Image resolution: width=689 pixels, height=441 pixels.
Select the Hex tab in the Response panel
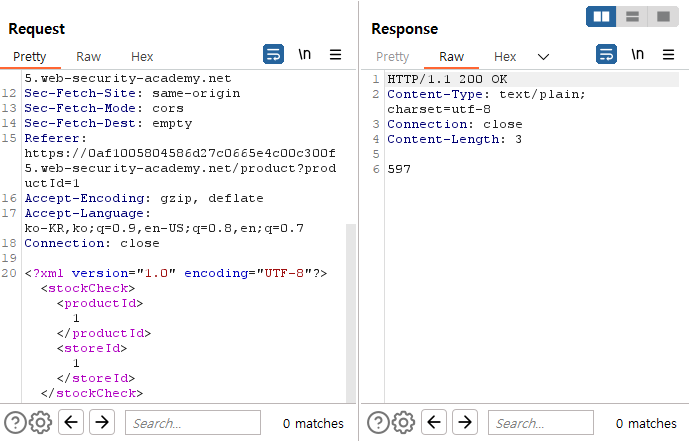505,57
